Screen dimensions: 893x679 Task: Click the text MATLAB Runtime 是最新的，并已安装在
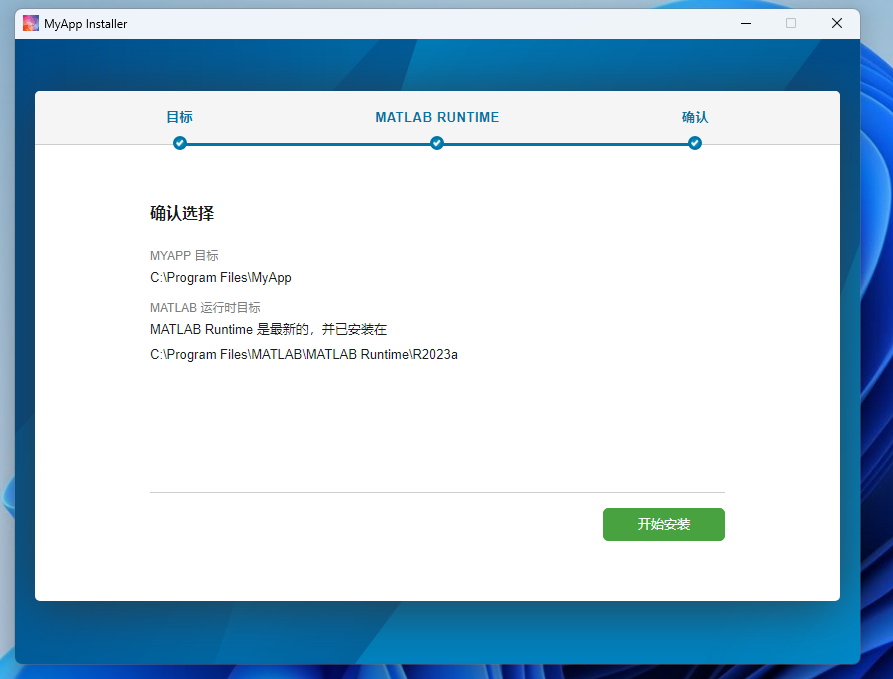pos(268,329)
